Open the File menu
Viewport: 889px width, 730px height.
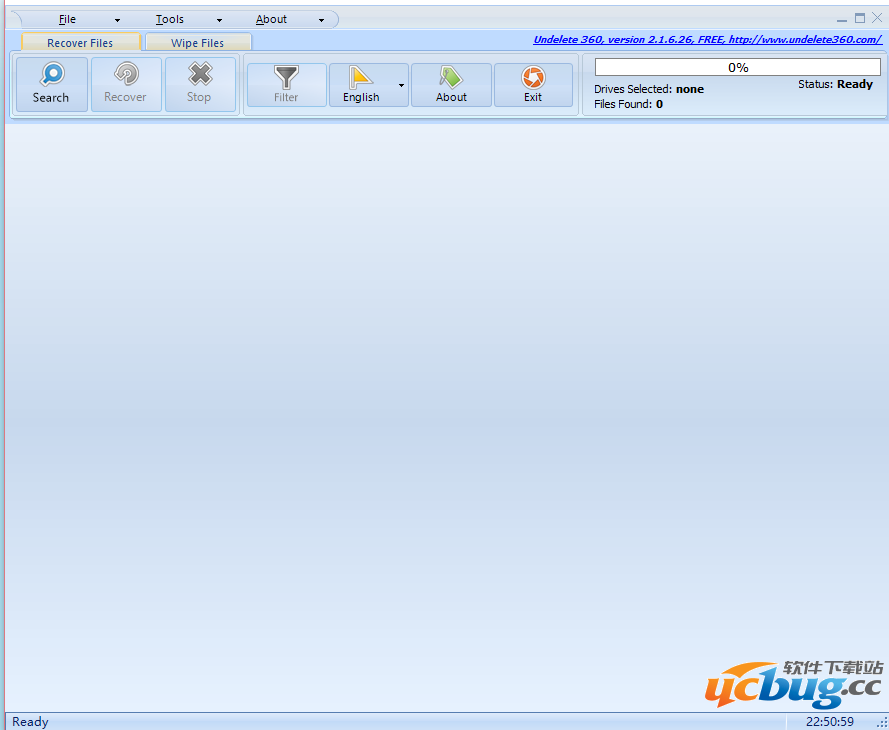point(67,19)
